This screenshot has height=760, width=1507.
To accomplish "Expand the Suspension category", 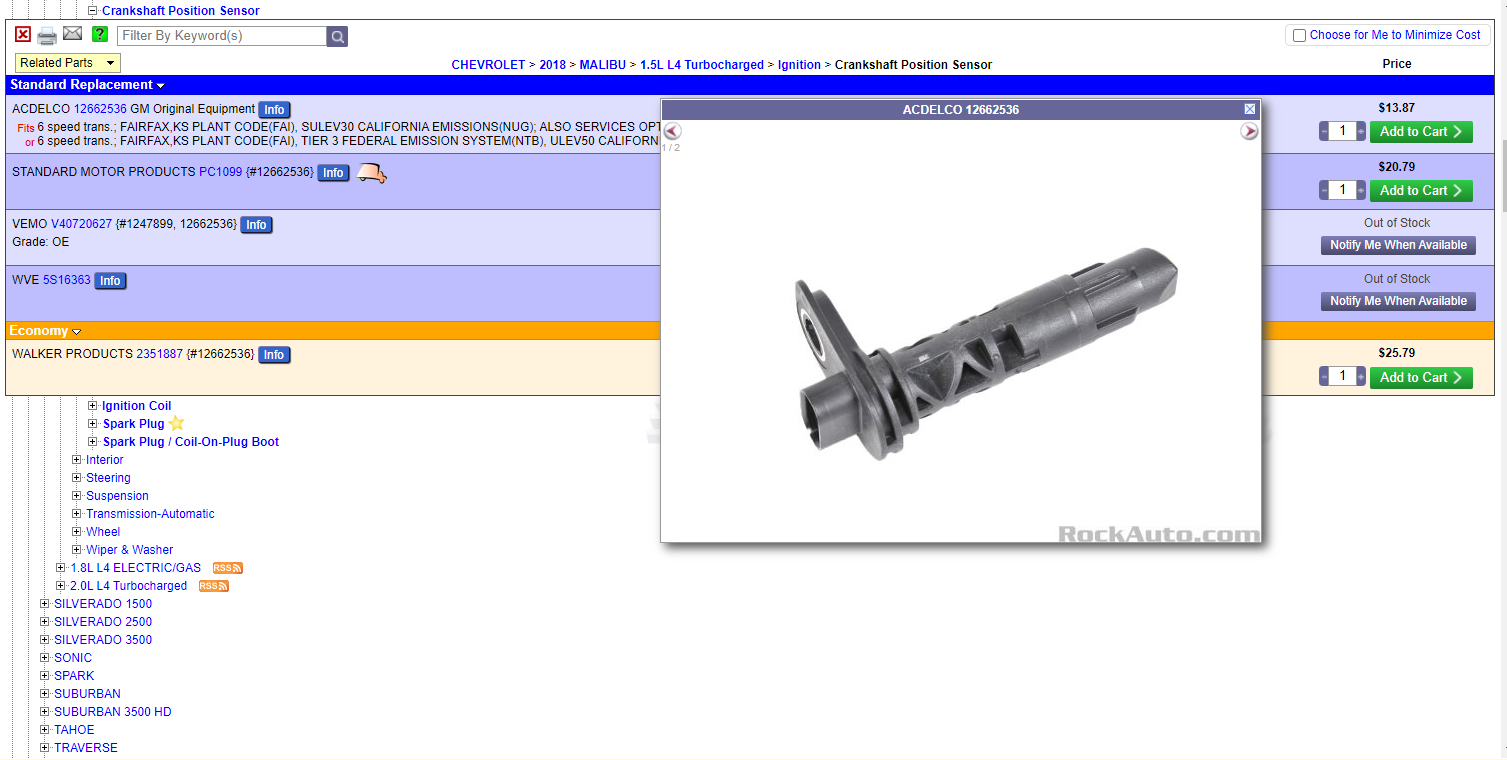I will (x=77, y=496).
